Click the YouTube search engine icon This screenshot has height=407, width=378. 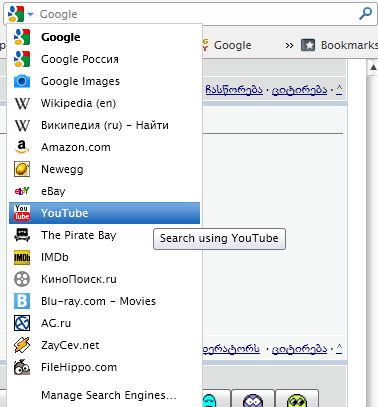(22, 213)
